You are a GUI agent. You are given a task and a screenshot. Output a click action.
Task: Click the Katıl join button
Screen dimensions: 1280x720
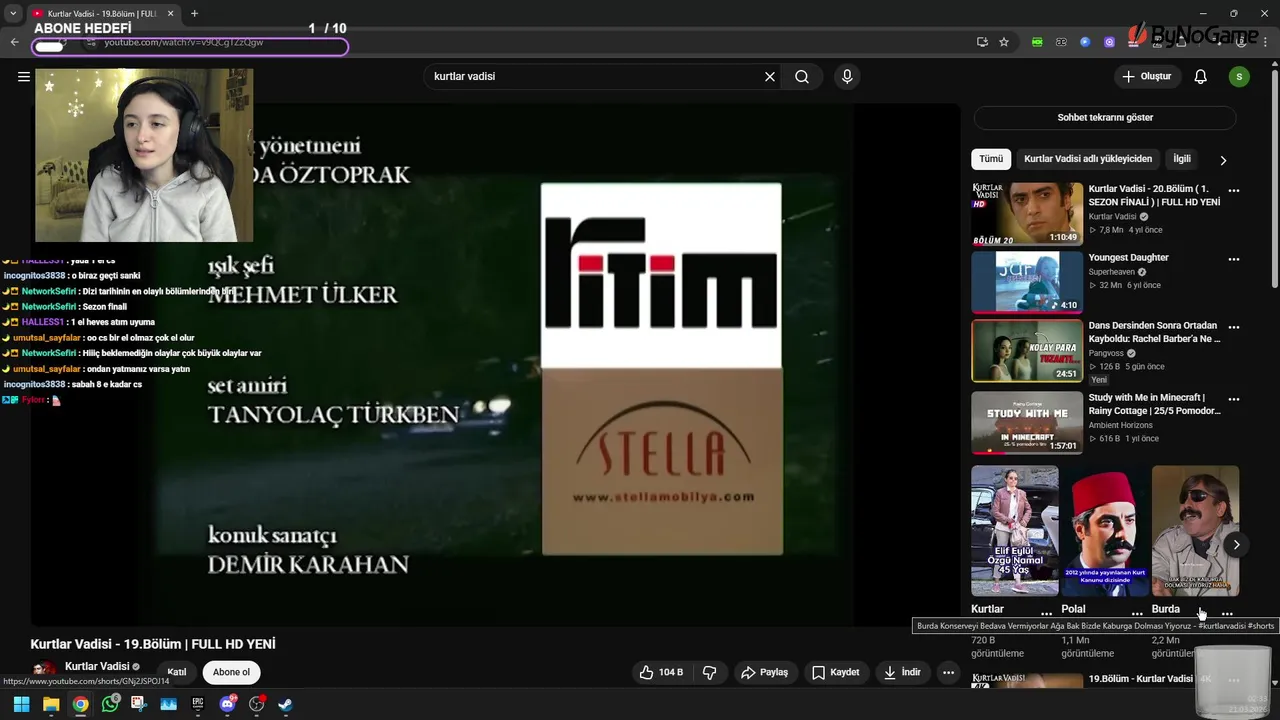177,672
